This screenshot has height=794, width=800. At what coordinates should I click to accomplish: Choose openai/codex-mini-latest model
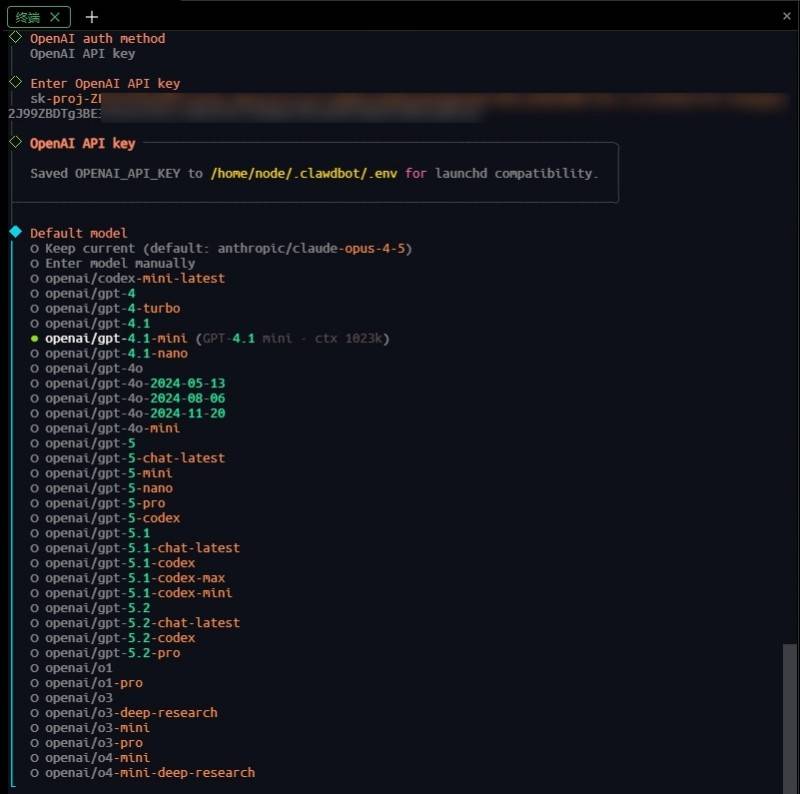pyautogui.click(x=128, y=279)
